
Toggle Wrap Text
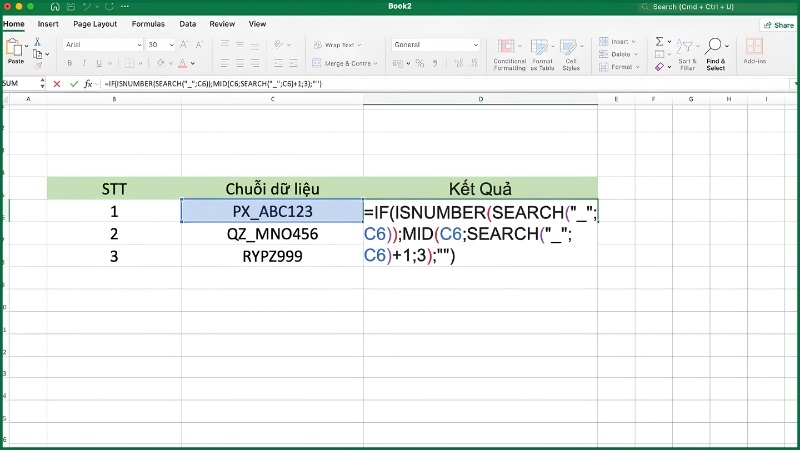coord(337,45)
